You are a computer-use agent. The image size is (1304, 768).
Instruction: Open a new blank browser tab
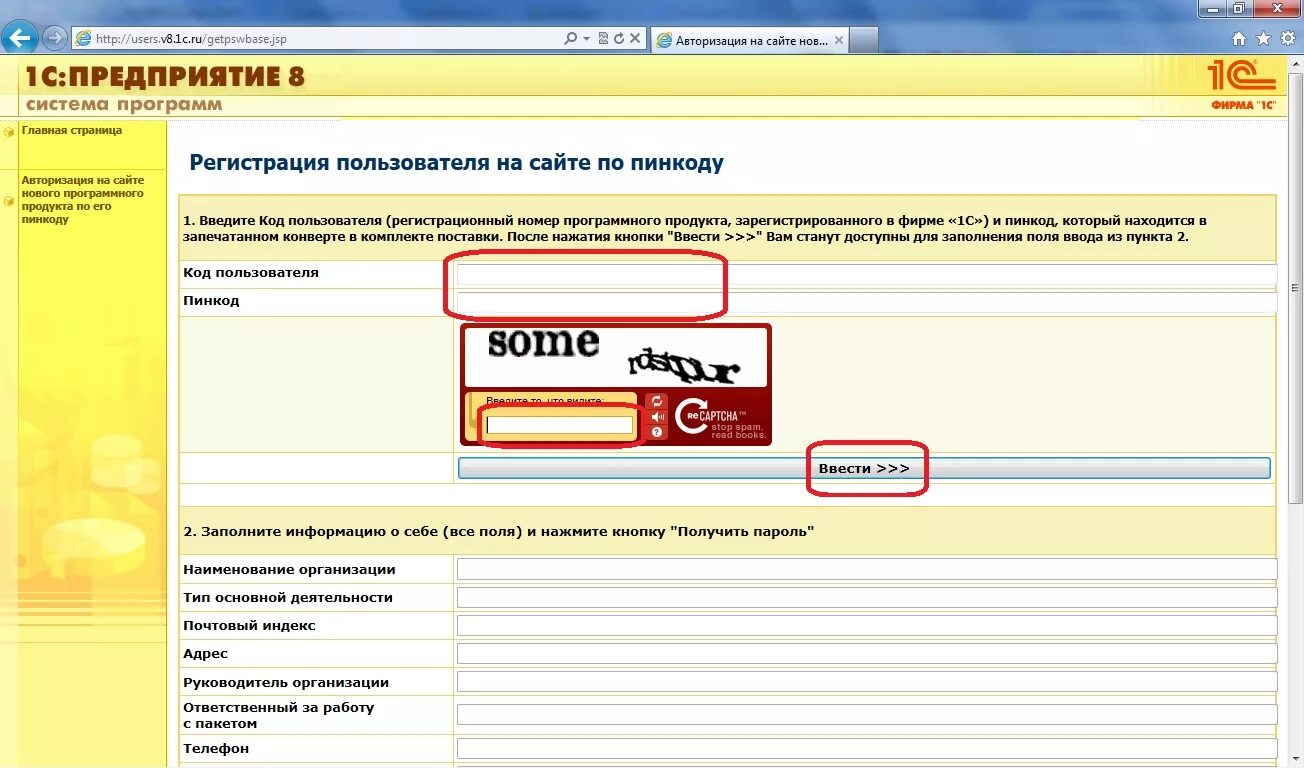[864, 40]
